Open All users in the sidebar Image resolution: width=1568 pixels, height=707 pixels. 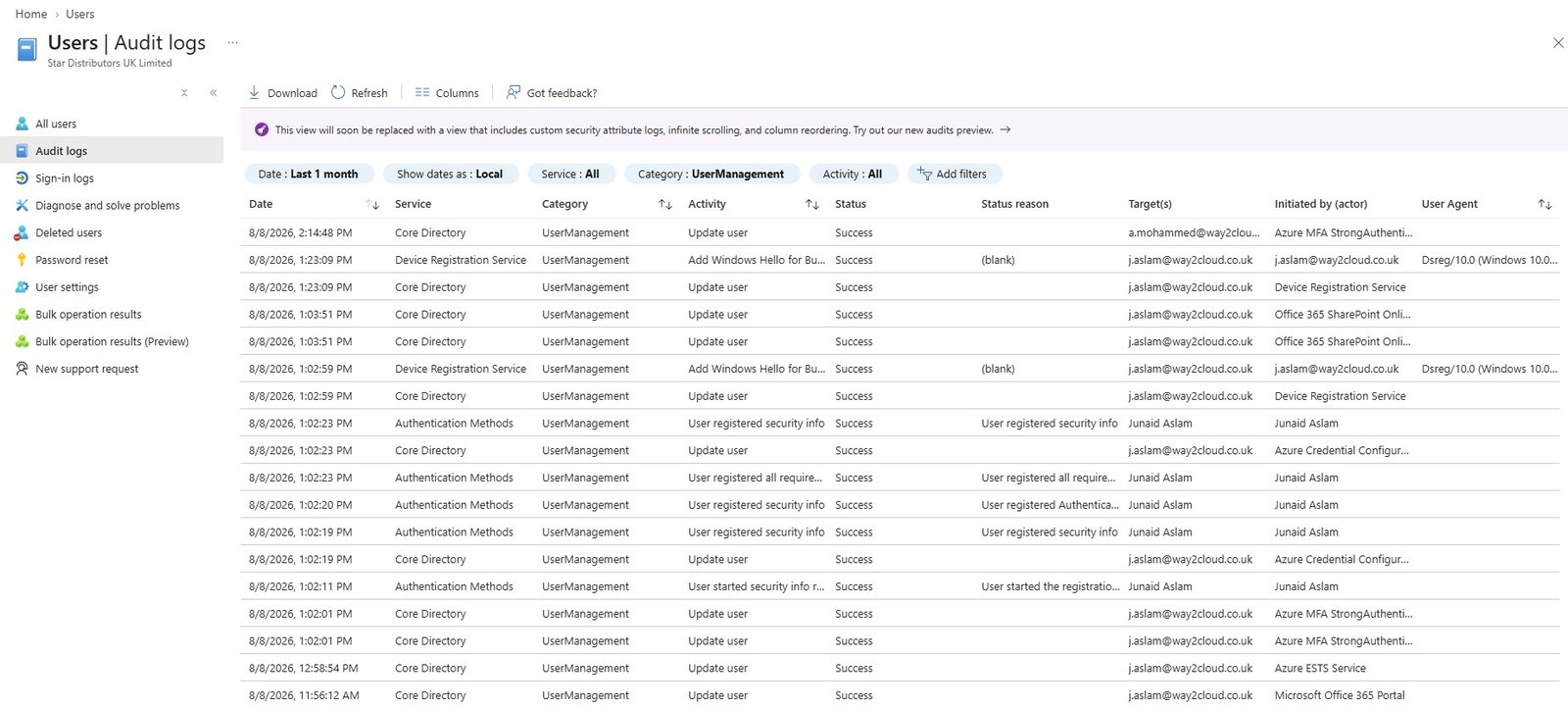click(x=56, y=124)
